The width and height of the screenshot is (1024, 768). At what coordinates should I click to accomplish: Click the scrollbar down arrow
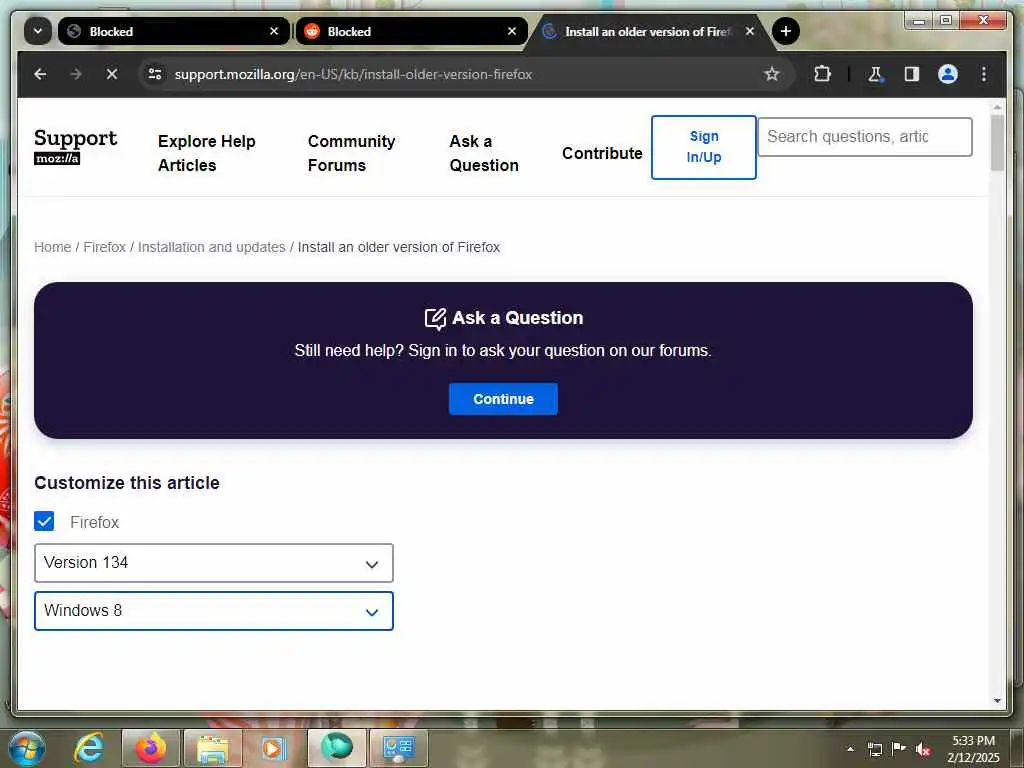click(x=997, y=700)
